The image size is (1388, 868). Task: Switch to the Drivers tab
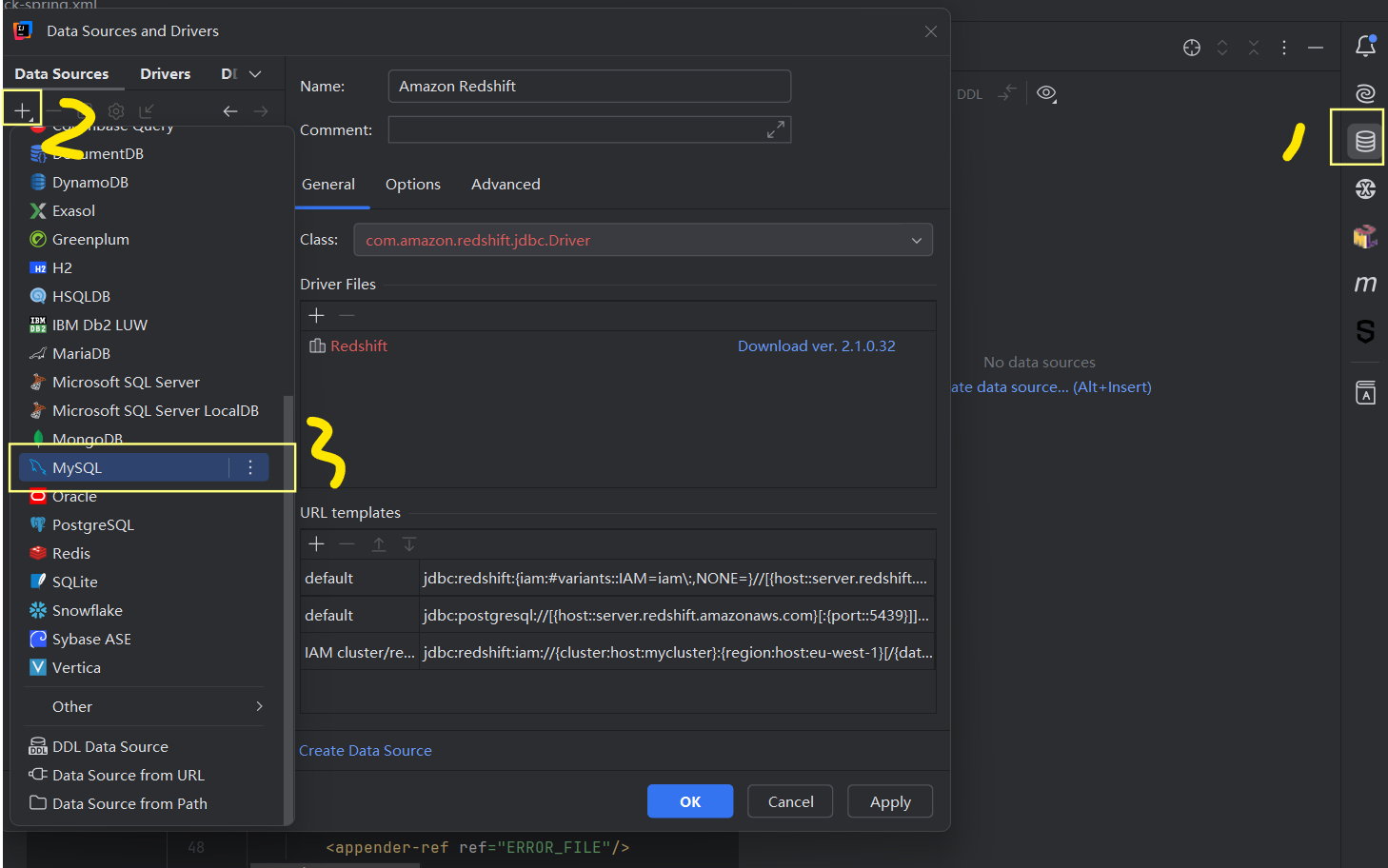tap(166, 74)
